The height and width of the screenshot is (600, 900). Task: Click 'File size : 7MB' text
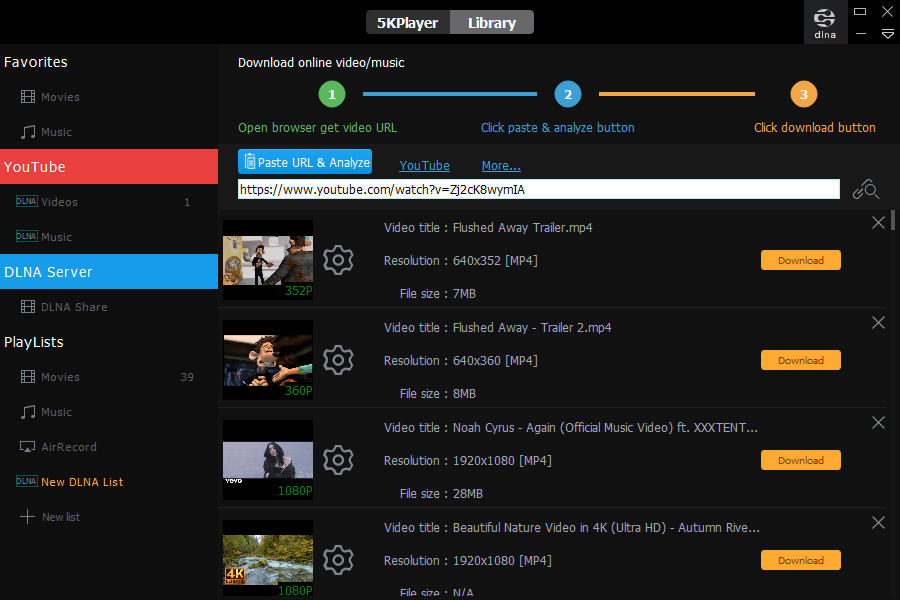tap(438, 294)
